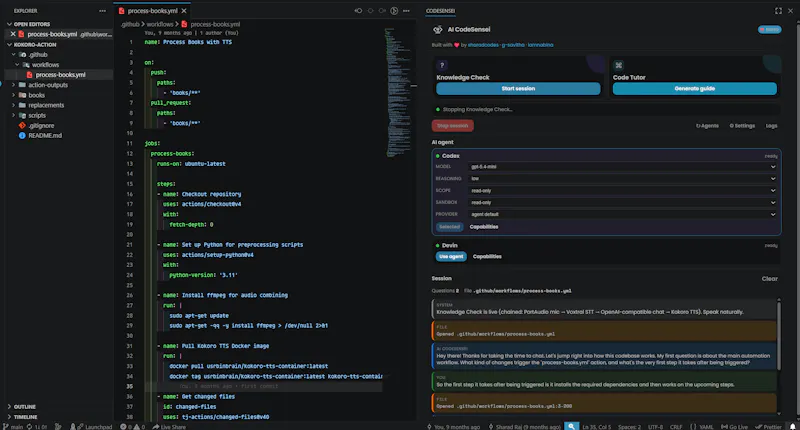The image size is (800, 430).
Task: Click the blue search icon in status bar
Action: pyautogui.click(x=571, y=426)
